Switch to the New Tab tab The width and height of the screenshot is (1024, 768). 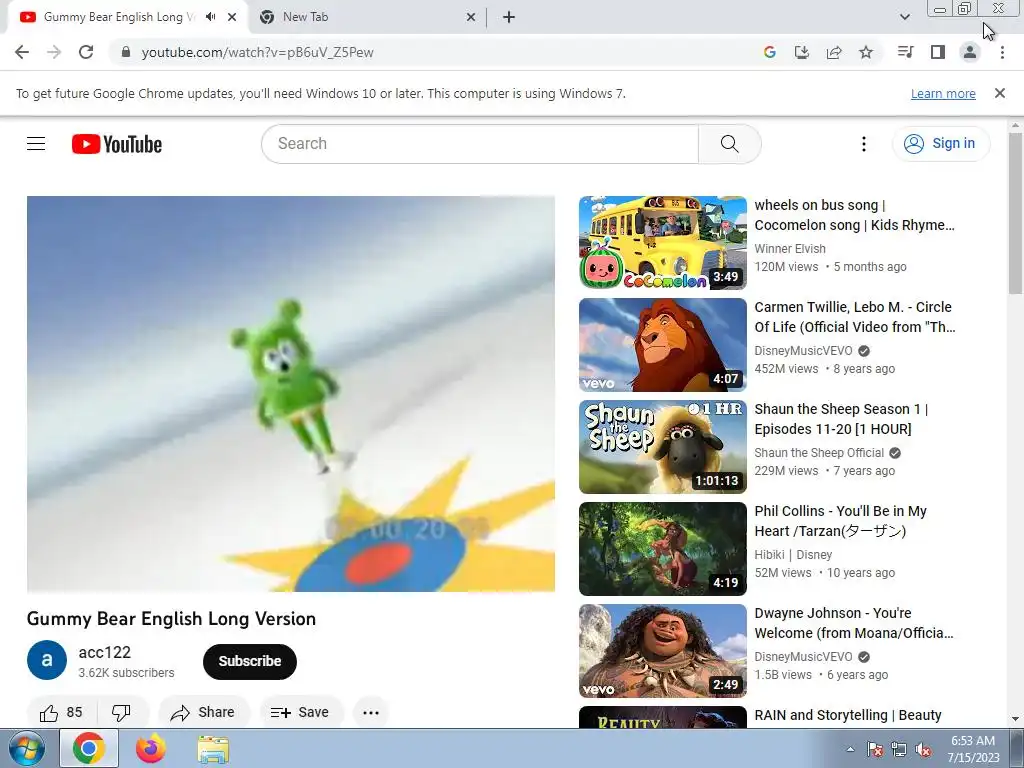[367, 17]
